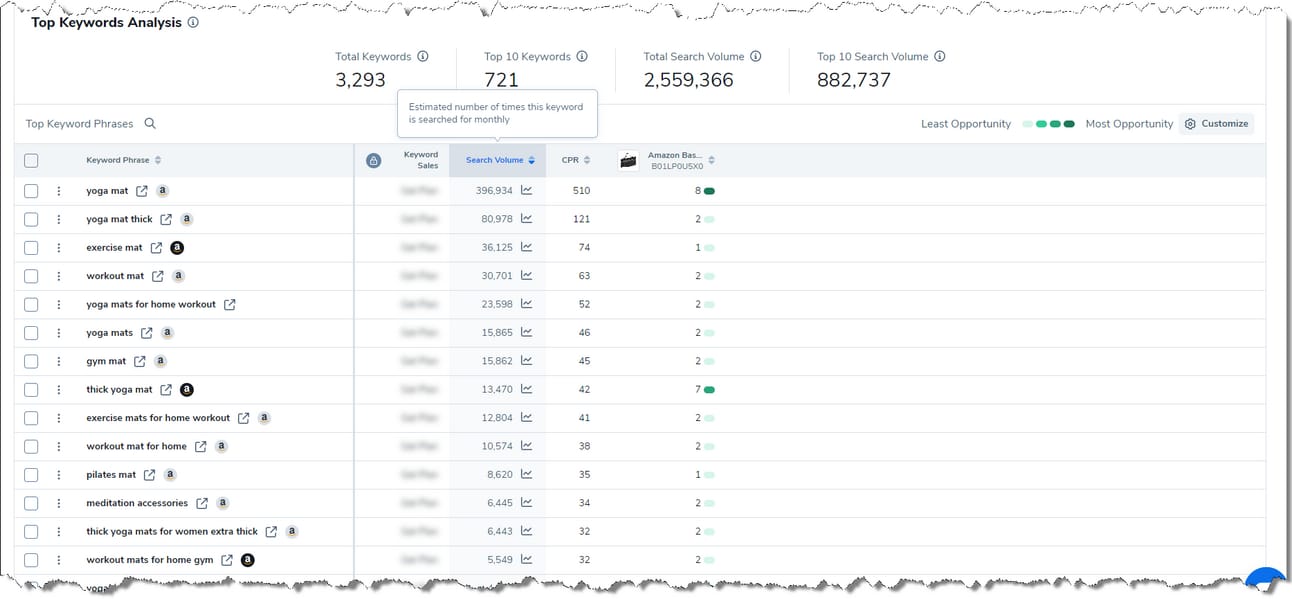Click the darkest green opportunity legend dot
Viewport: 1292px width, 599px height.
point(1069,124)
